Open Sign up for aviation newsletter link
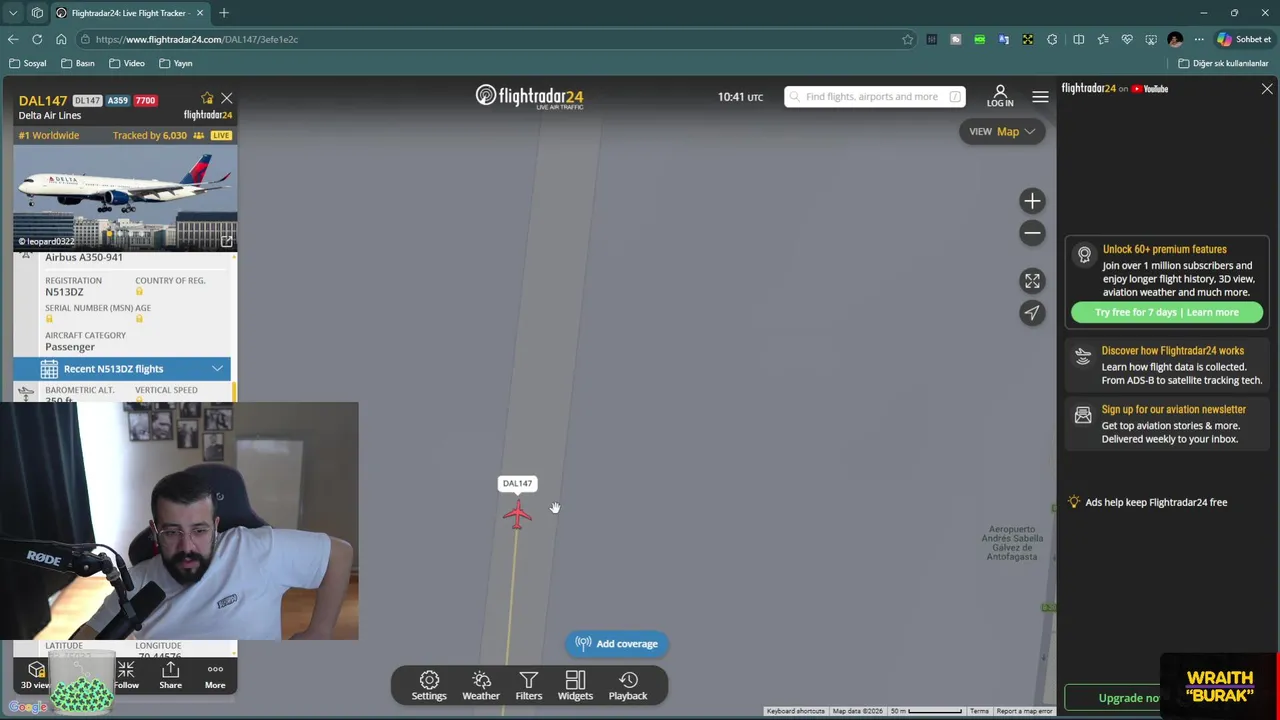This screenshot has height=720, width=1280. pos(1173,409)
